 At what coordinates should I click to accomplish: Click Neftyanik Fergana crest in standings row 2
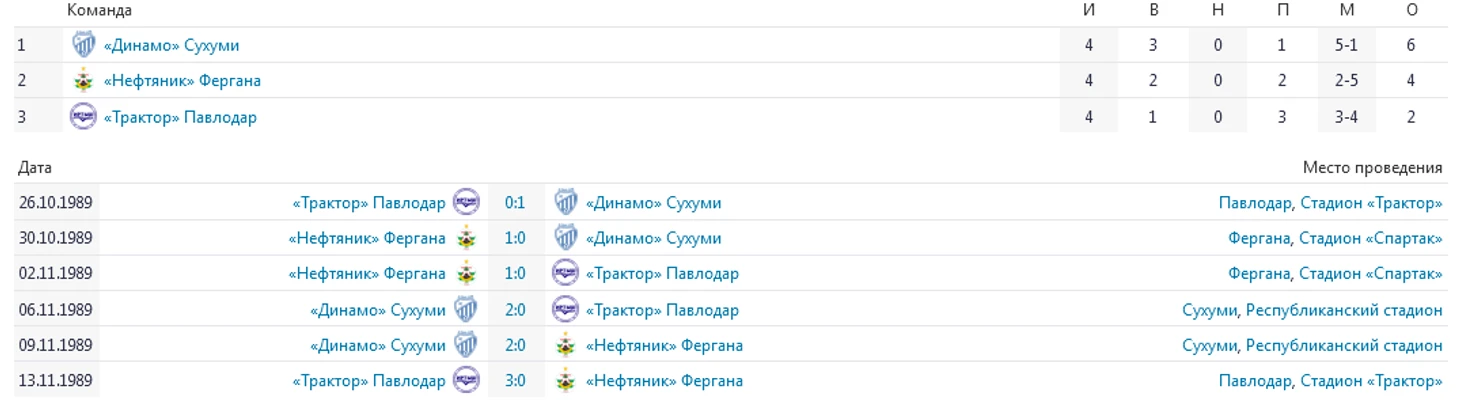point(84,81)
